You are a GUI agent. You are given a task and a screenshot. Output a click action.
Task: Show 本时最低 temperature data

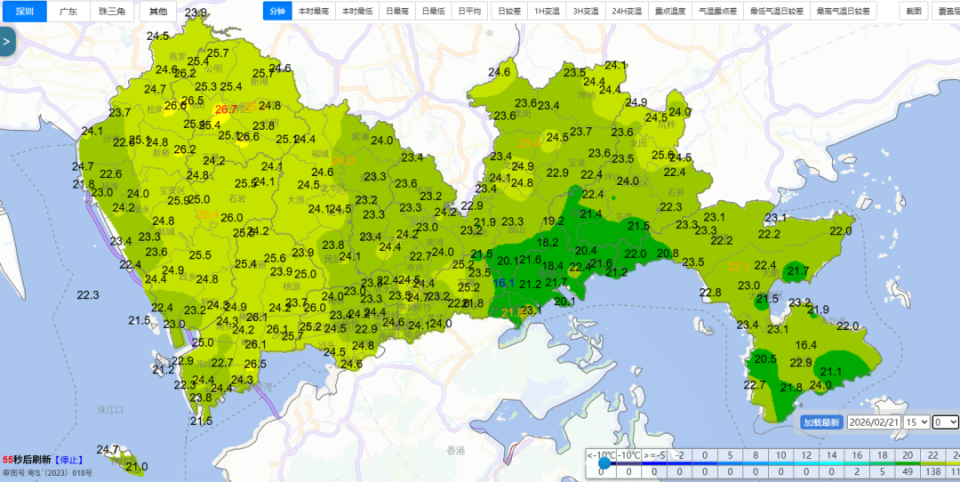point(357,11)
